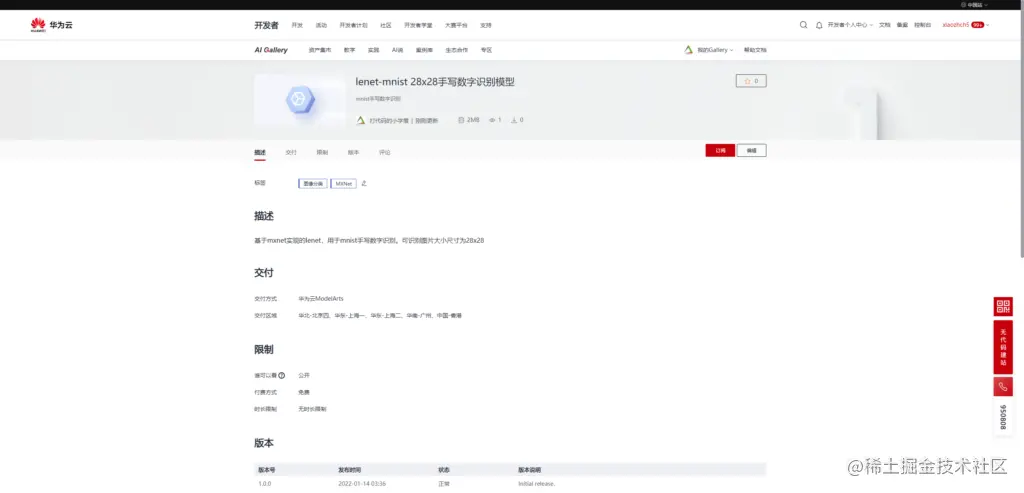This screenshot has width=1024, height=493.
Task: Click the Initial release. version note
Action: (x=537, y=484)
